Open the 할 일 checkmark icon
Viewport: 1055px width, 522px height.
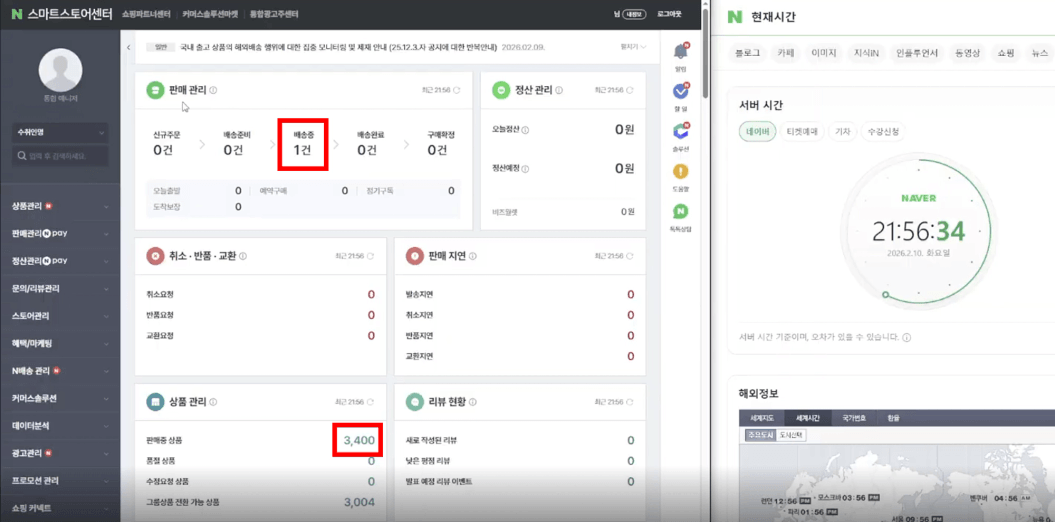pyautogui.click(x=680, y=91)
